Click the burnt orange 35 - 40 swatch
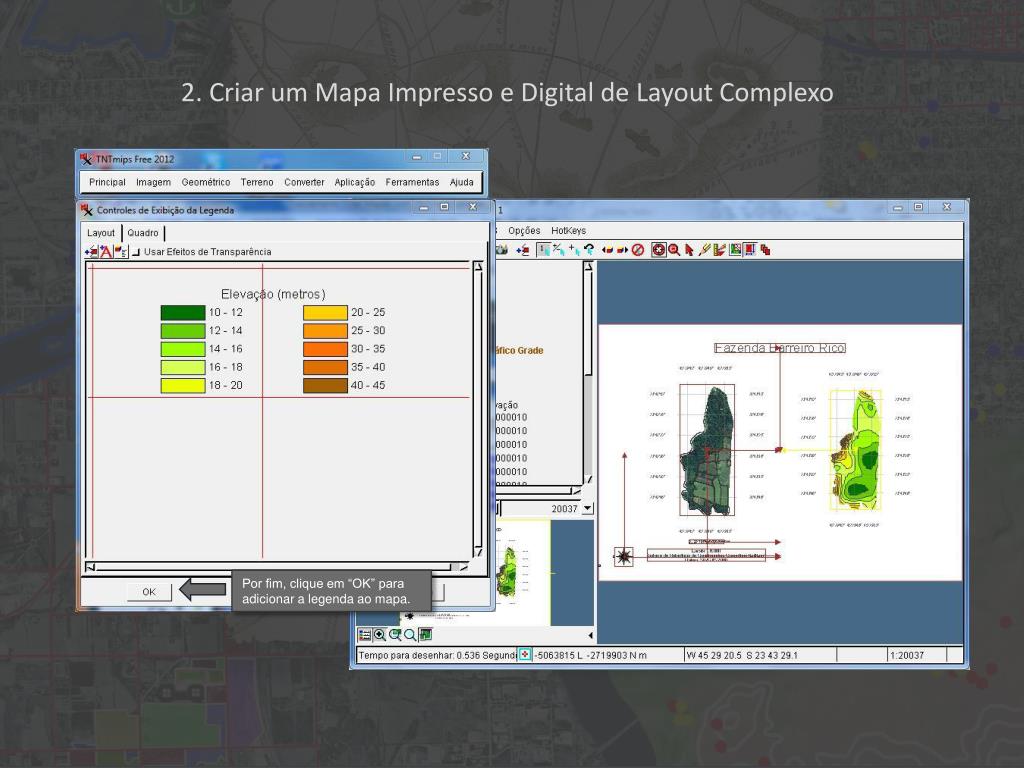 (x=325, y=368)
